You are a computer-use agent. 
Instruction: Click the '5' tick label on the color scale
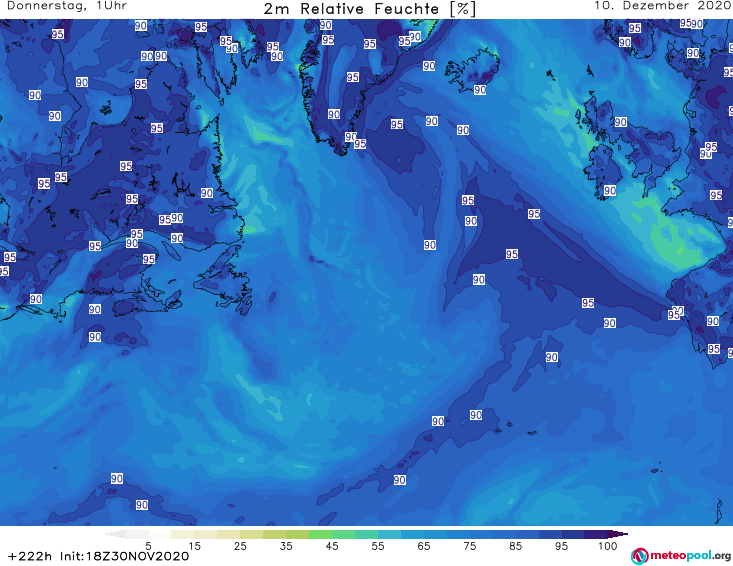tap(148, 545)
